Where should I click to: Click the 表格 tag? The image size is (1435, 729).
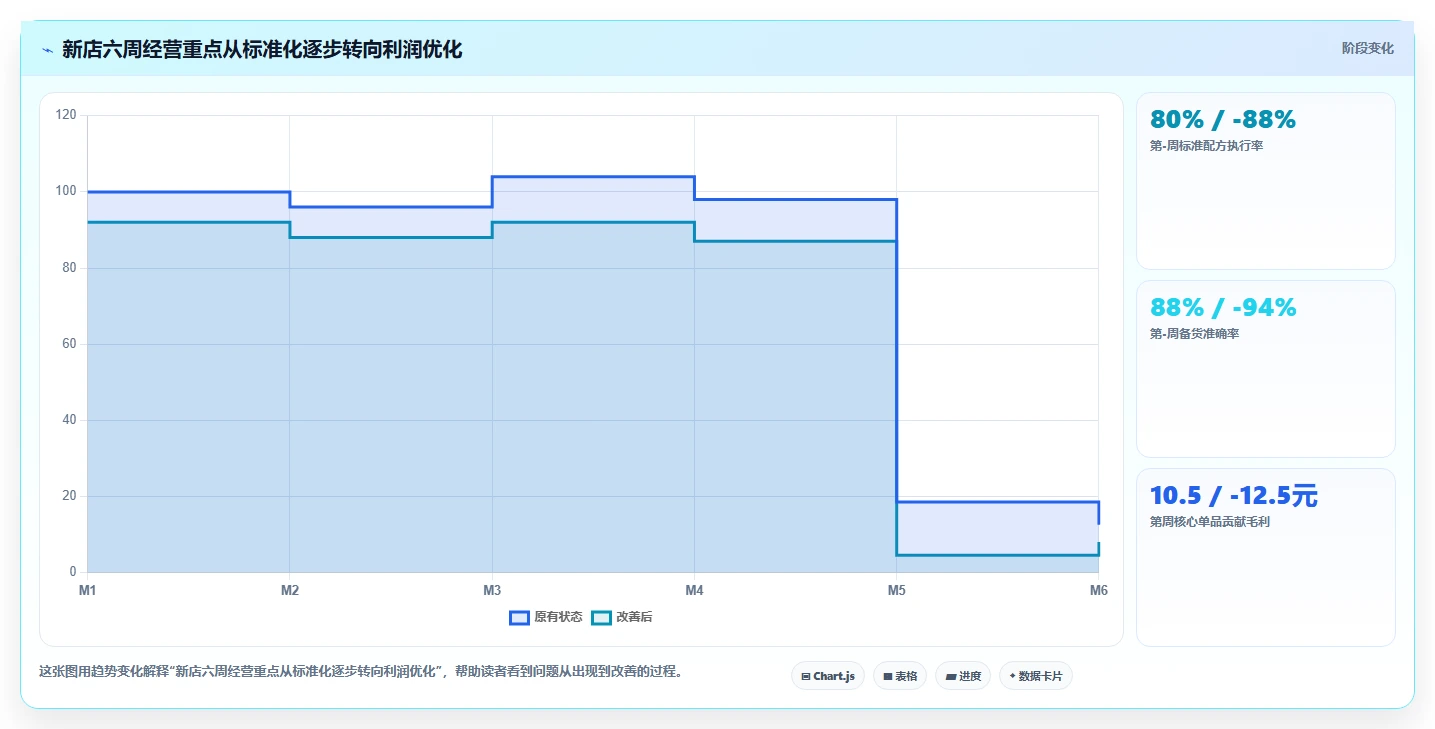900,676
